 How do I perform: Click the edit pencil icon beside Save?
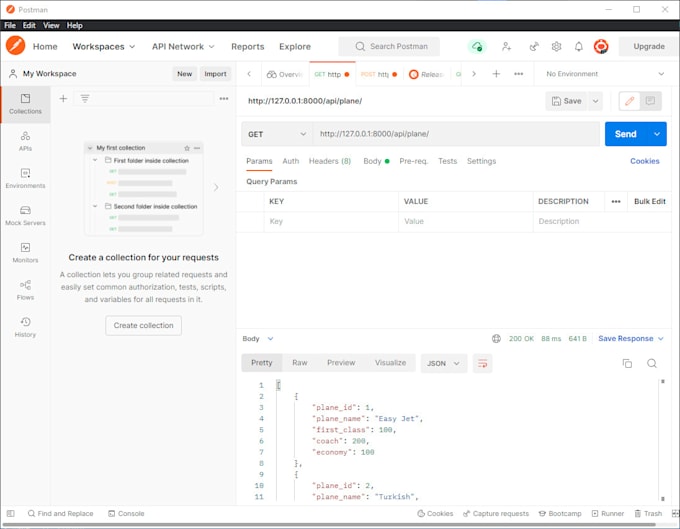(x=629, y=101)
